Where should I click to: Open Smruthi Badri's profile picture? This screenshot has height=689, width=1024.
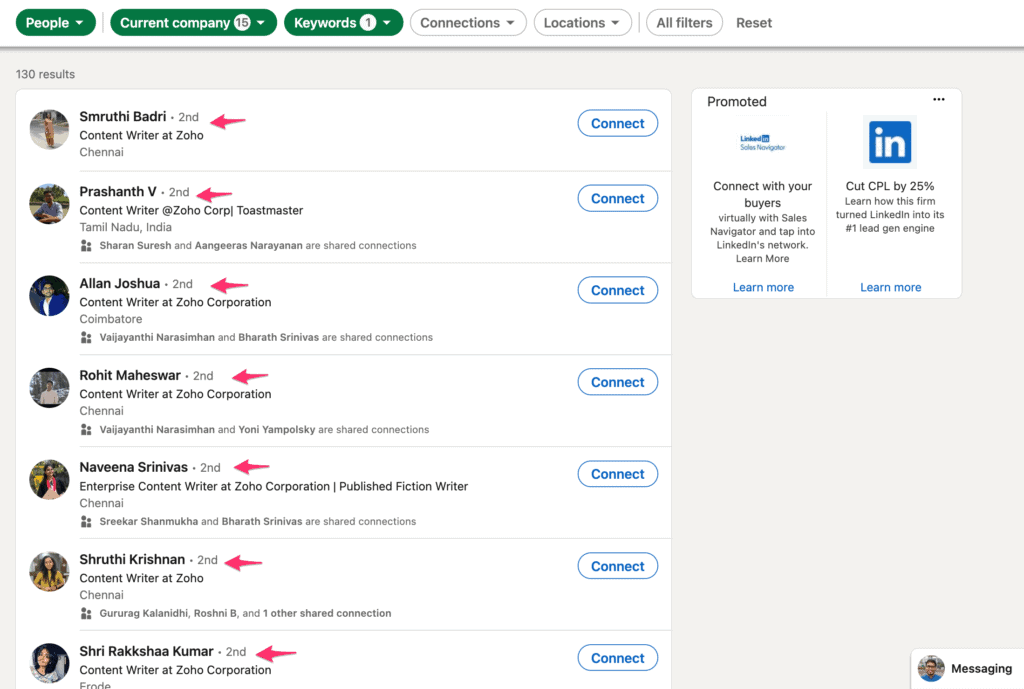pyautogui.click(x=50, y=129)
